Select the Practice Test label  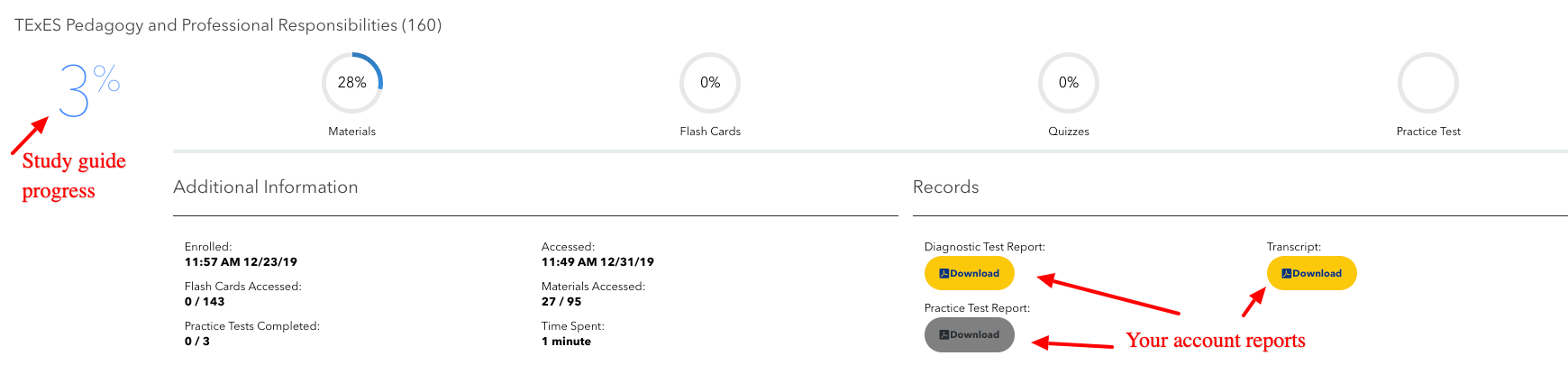(1428, 132)
